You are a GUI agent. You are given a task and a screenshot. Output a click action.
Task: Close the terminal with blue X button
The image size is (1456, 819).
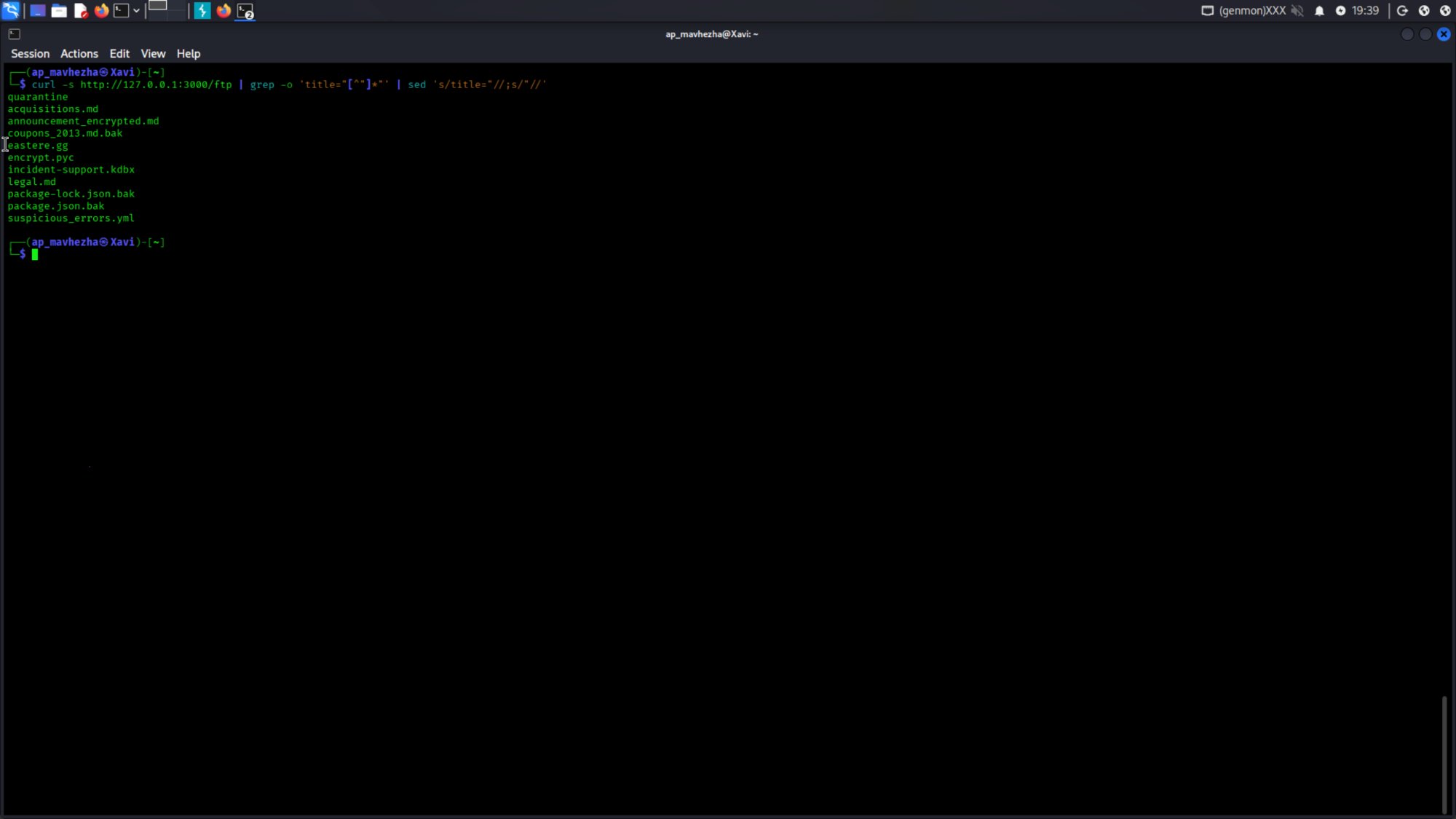[x=1444, y=34]
